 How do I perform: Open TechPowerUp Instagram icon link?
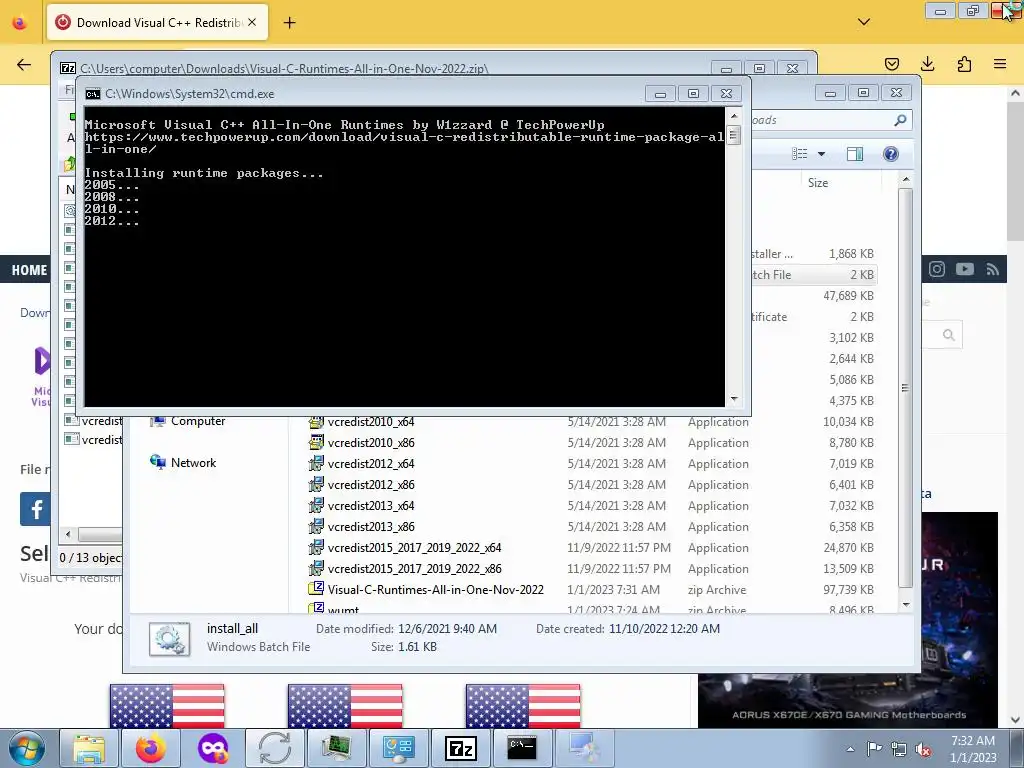click(x=936, y=269)
